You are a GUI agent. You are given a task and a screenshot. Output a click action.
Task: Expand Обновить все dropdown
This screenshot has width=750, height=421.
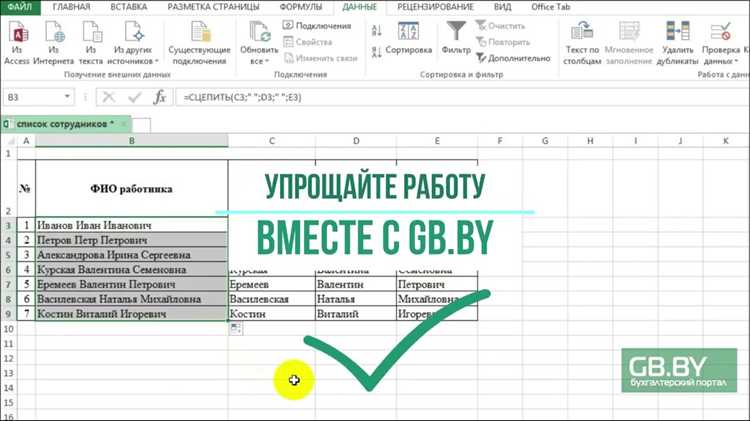(x=259, y=43)
